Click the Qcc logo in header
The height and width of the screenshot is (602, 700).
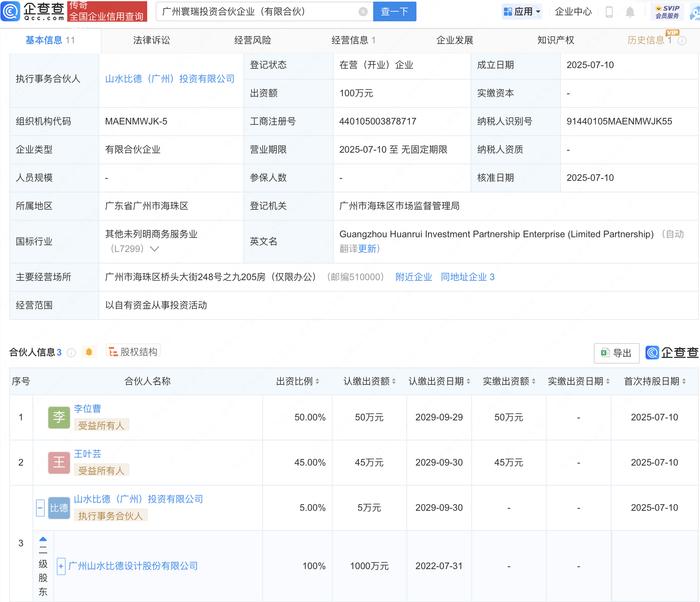click(32, 11)
